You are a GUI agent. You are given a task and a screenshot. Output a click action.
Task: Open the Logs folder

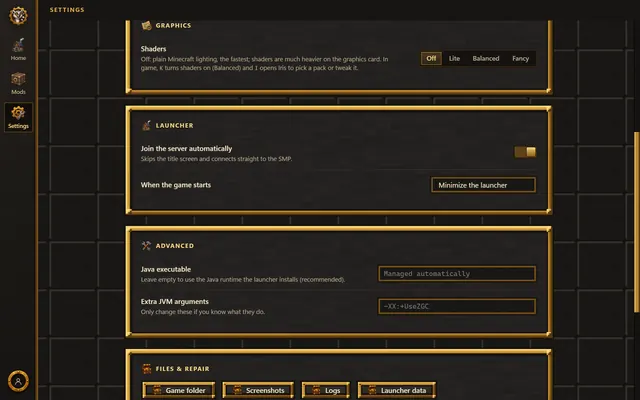coord(326,390)
